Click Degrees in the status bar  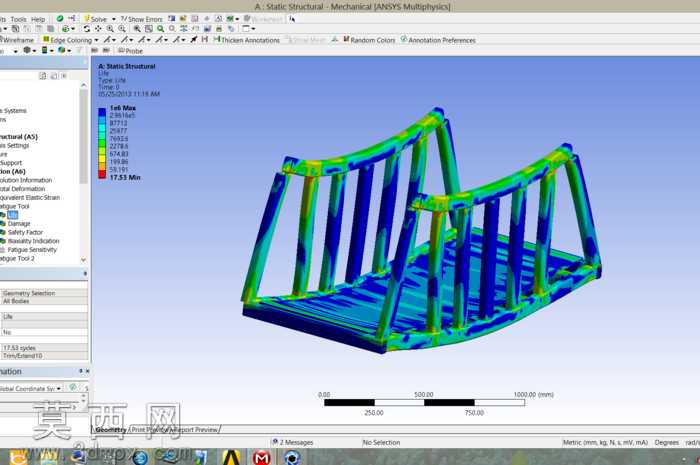coord(667,442)
